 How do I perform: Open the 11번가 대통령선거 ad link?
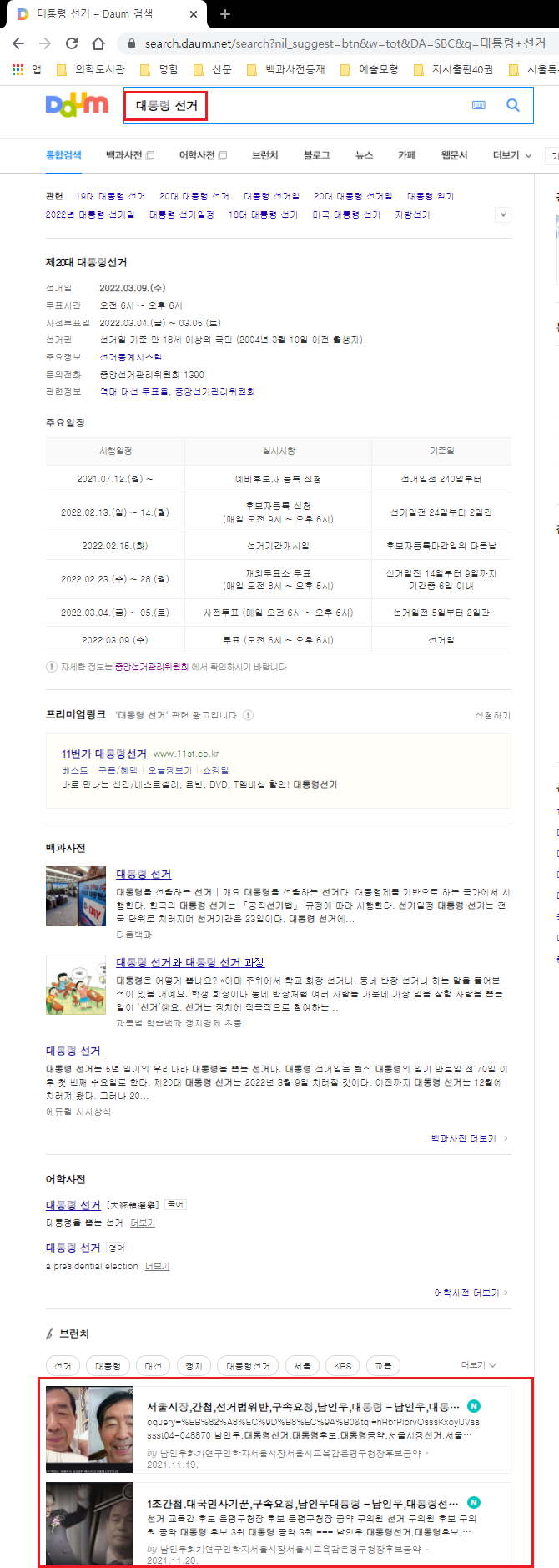click(x=104, y=754)
